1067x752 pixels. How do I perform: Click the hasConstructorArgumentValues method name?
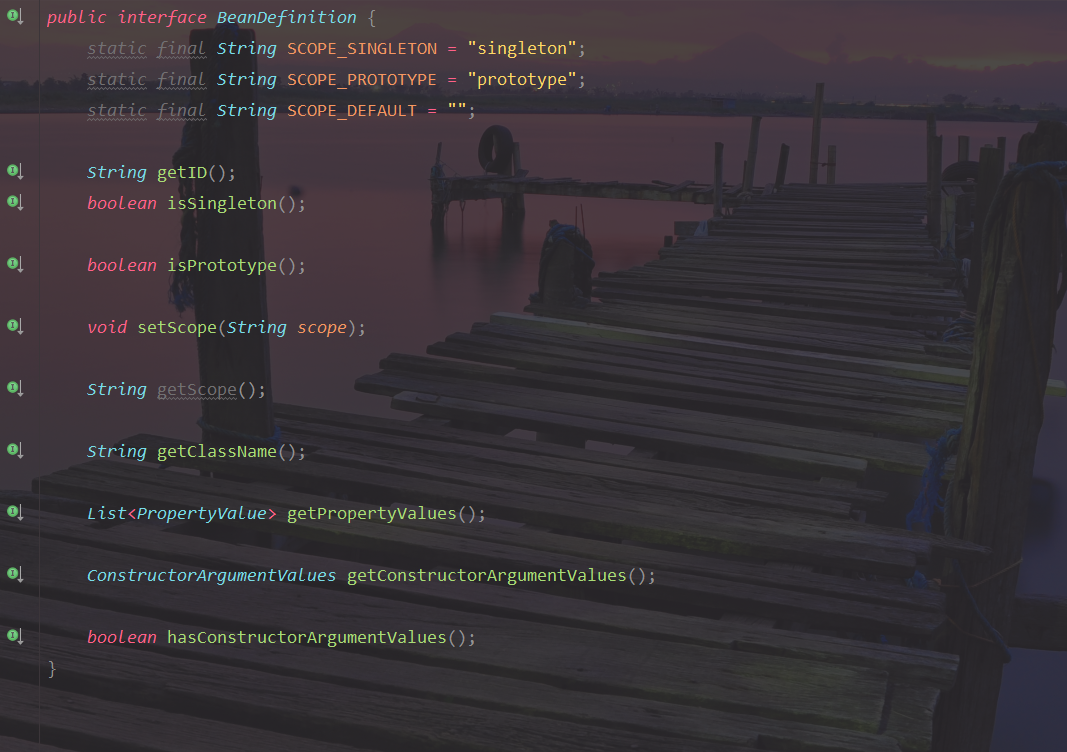[x=307, y=638]
